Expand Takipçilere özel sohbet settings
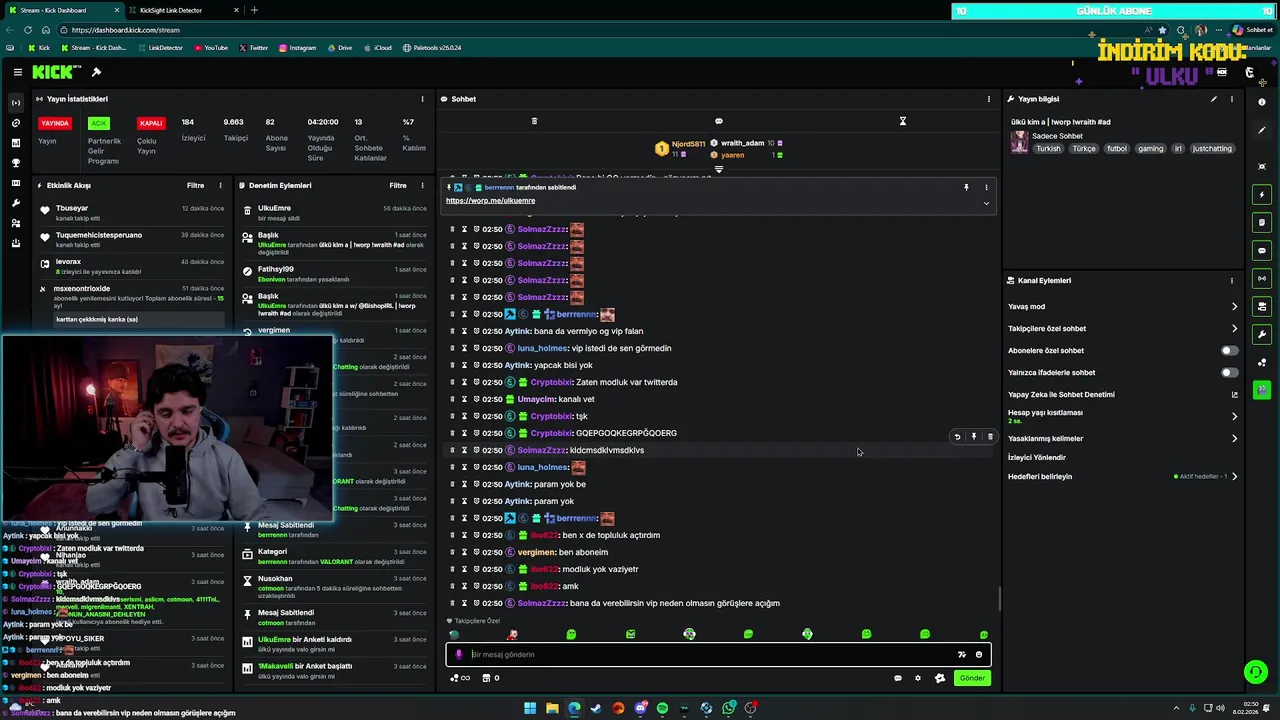The width and height of the screenshot is (1280, 720). pyautogui.click(x=1234, y=329)
